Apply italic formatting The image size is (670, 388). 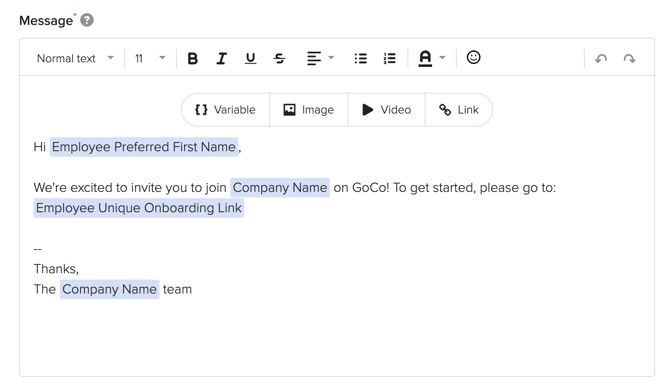(221, 58)
